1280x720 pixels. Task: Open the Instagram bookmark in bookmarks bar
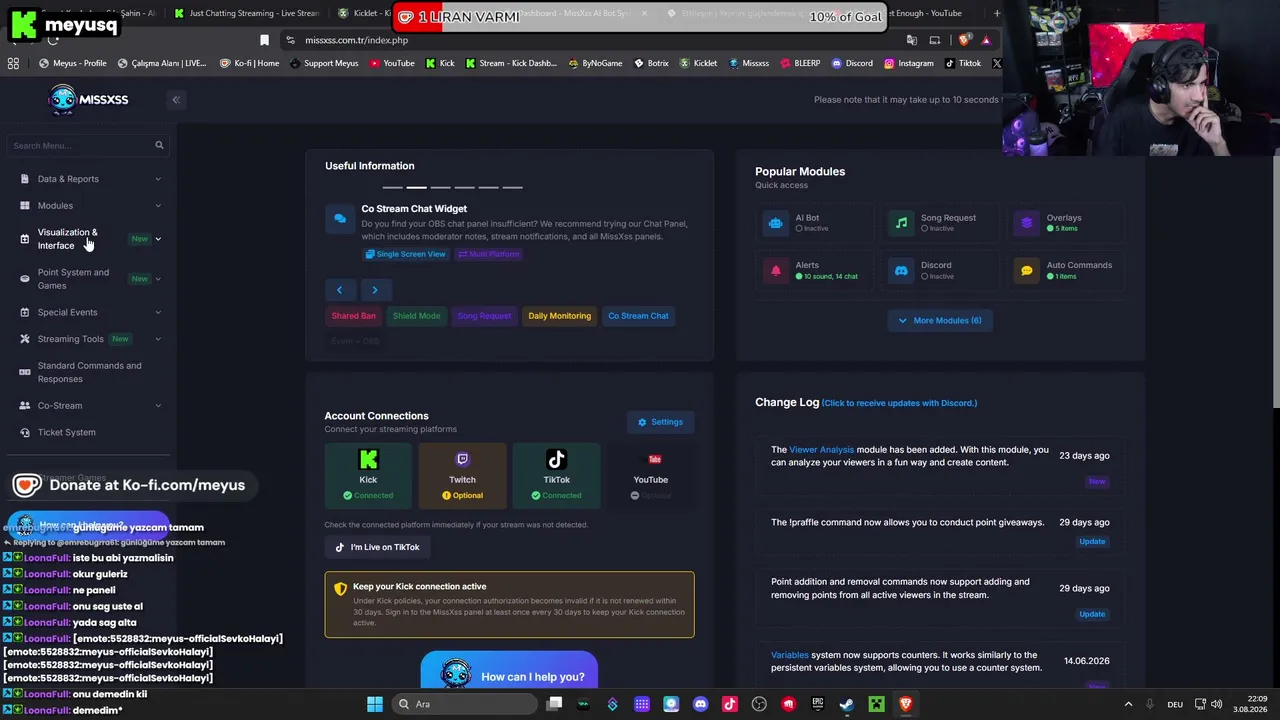point(908,63)
